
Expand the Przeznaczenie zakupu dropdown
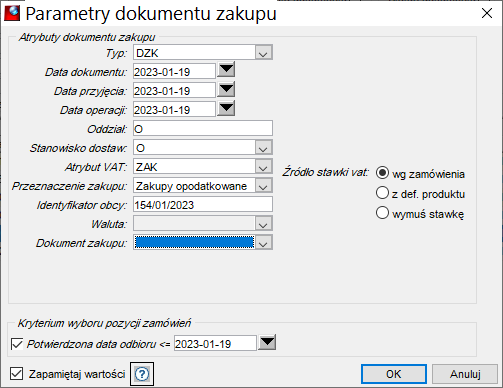pos(263,186)
